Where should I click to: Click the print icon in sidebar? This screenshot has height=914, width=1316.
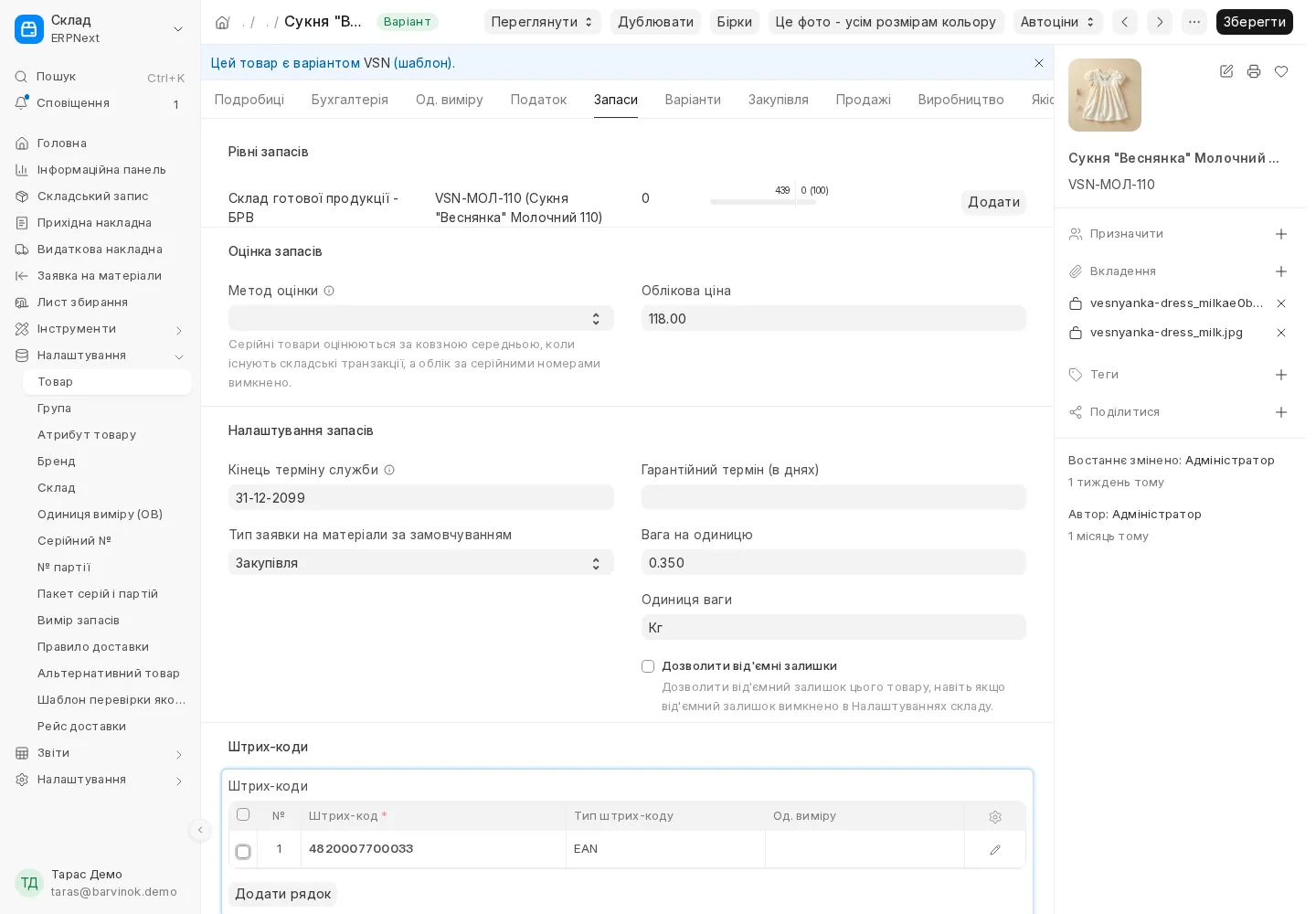(1254, 71)
